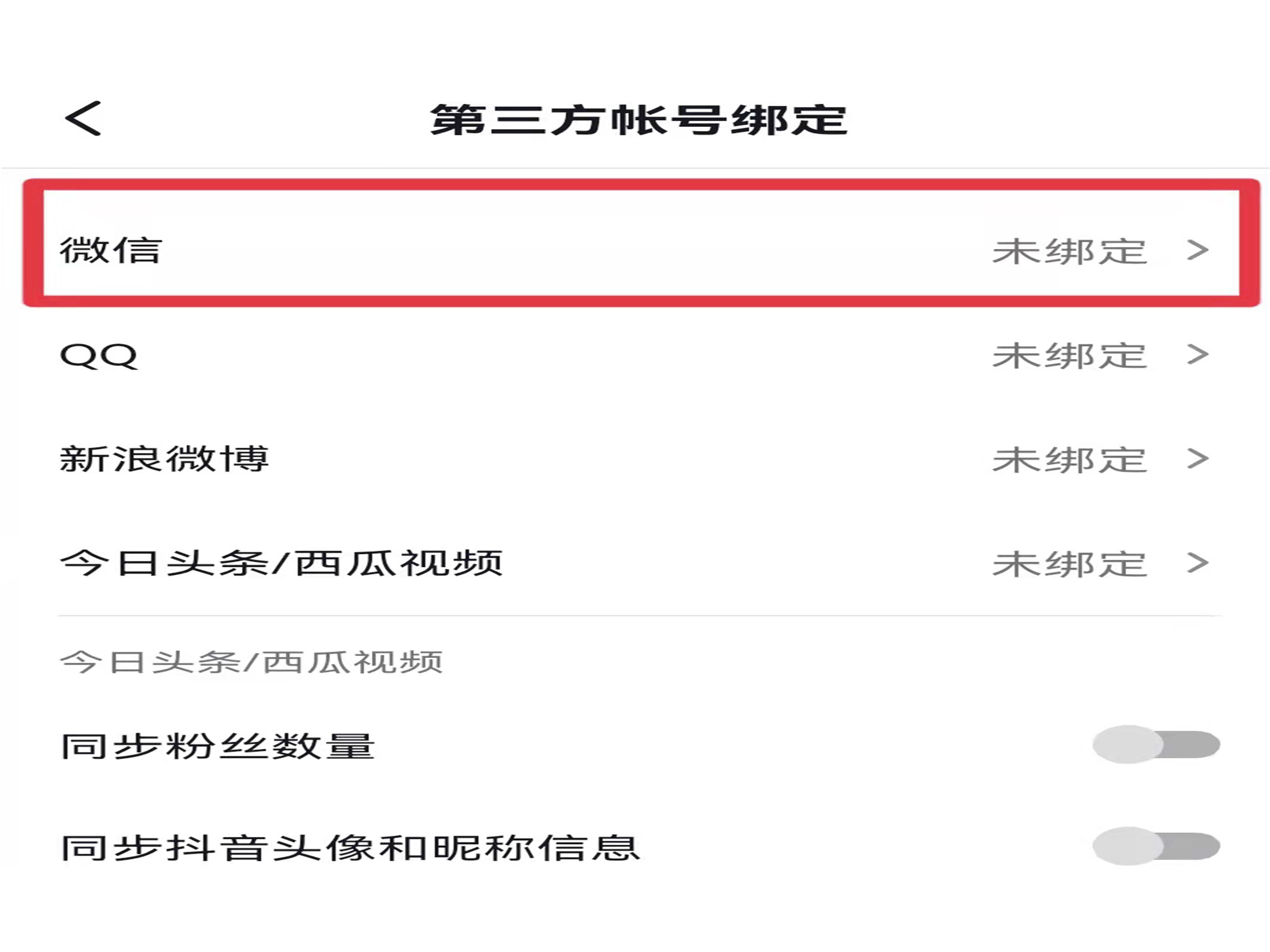
Task: Expand the QQ row chevron
Action: click(x=1198, y=355)
